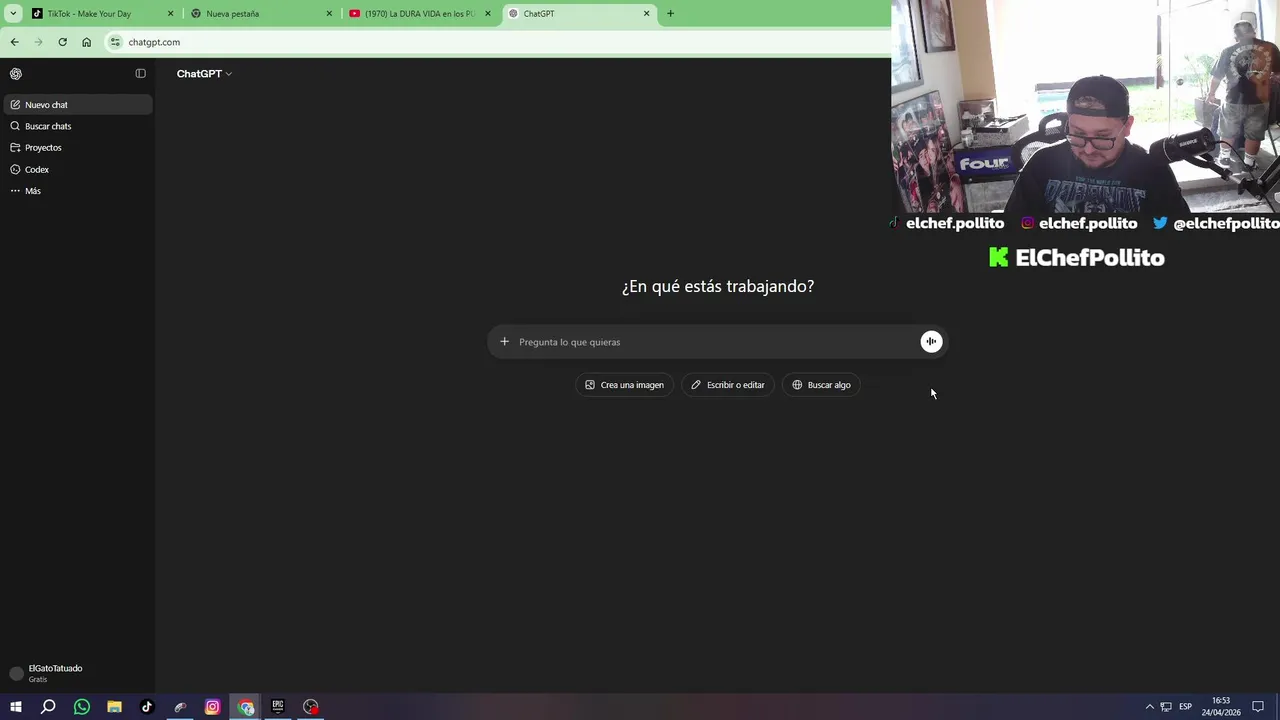Focus the Pregunta lo que quieras input field
The width and height of the screenshot is (1280, 720).
715,342
